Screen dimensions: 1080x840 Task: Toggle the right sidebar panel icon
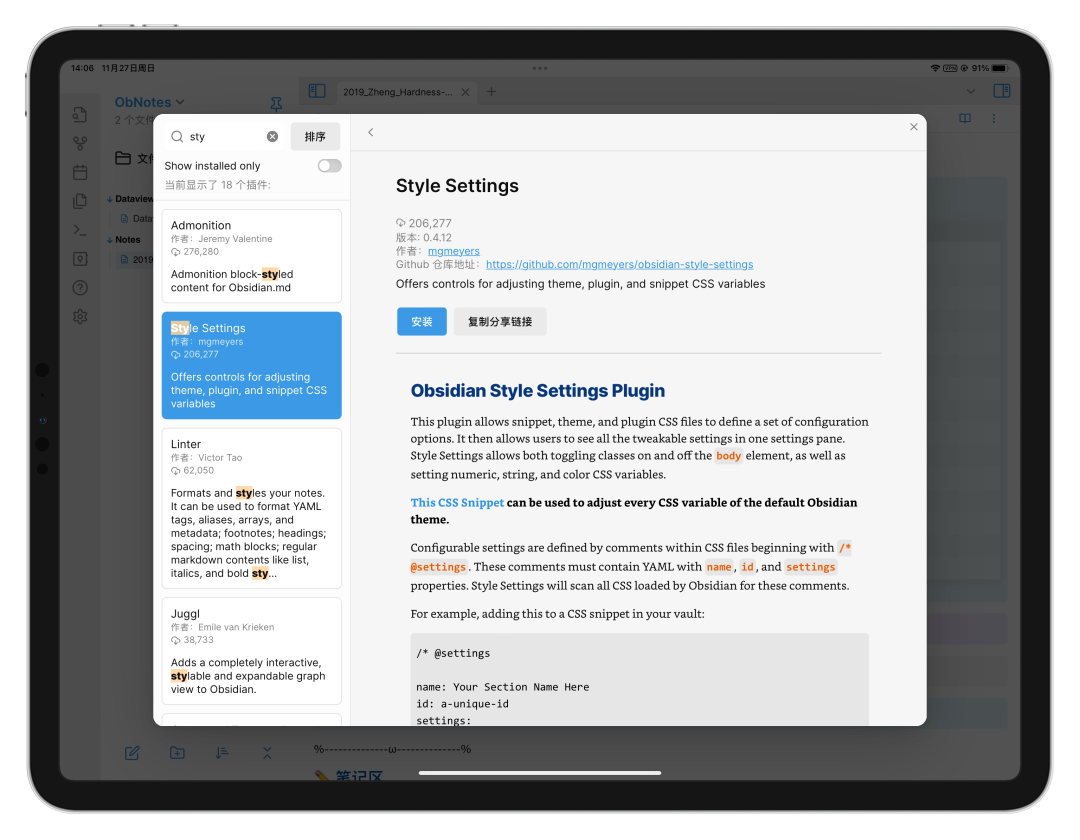(1001, 91)
